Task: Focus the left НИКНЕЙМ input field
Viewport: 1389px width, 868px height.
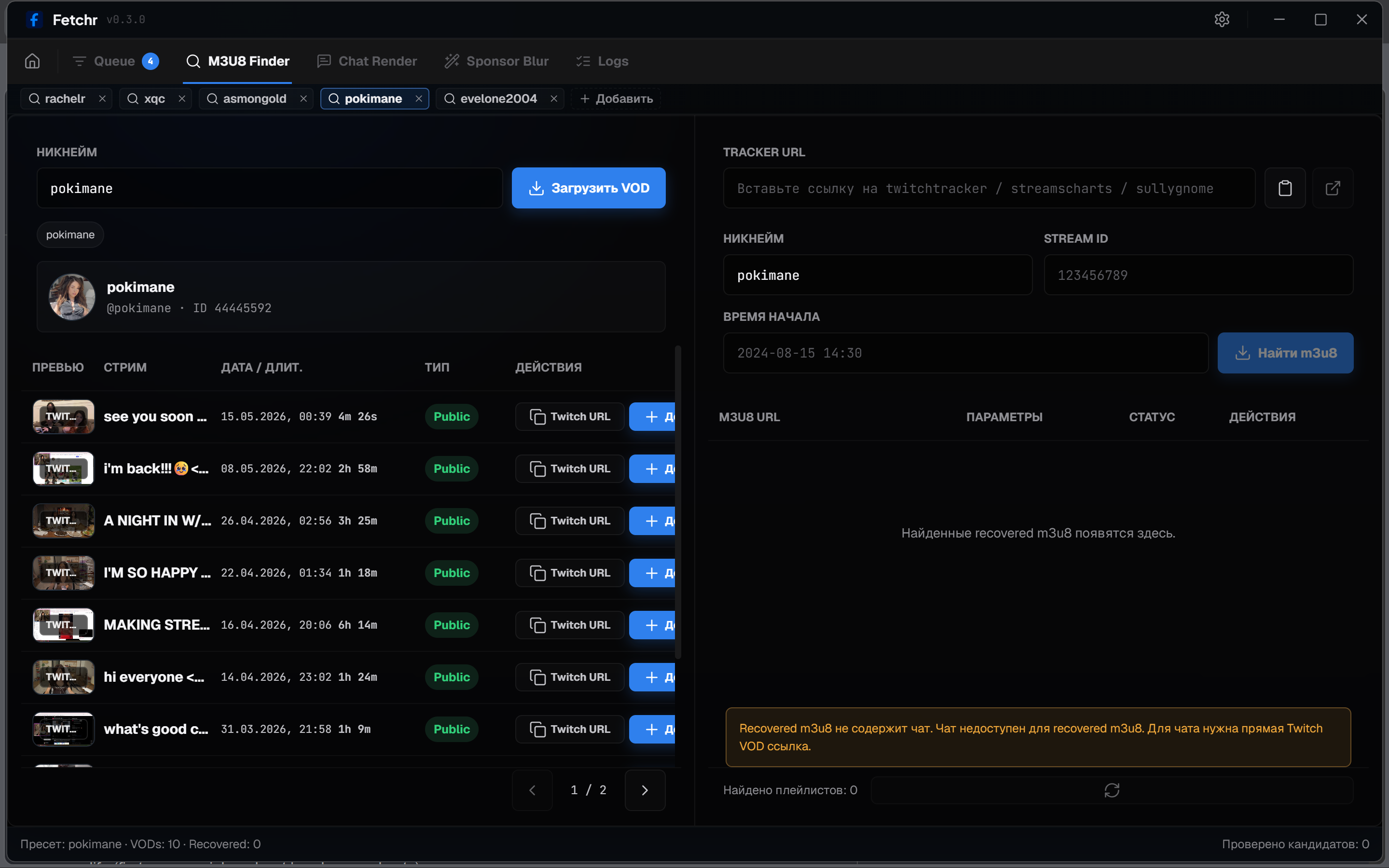Action: (270, 188)
